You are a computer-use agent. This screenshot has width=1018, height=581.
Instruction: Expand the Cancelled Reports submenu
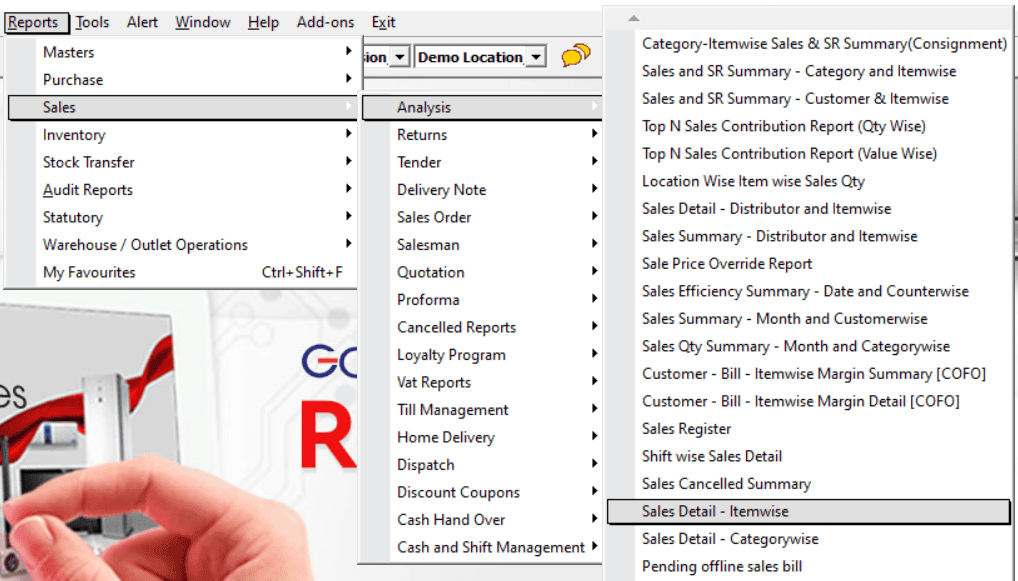(x=482, y=327)
